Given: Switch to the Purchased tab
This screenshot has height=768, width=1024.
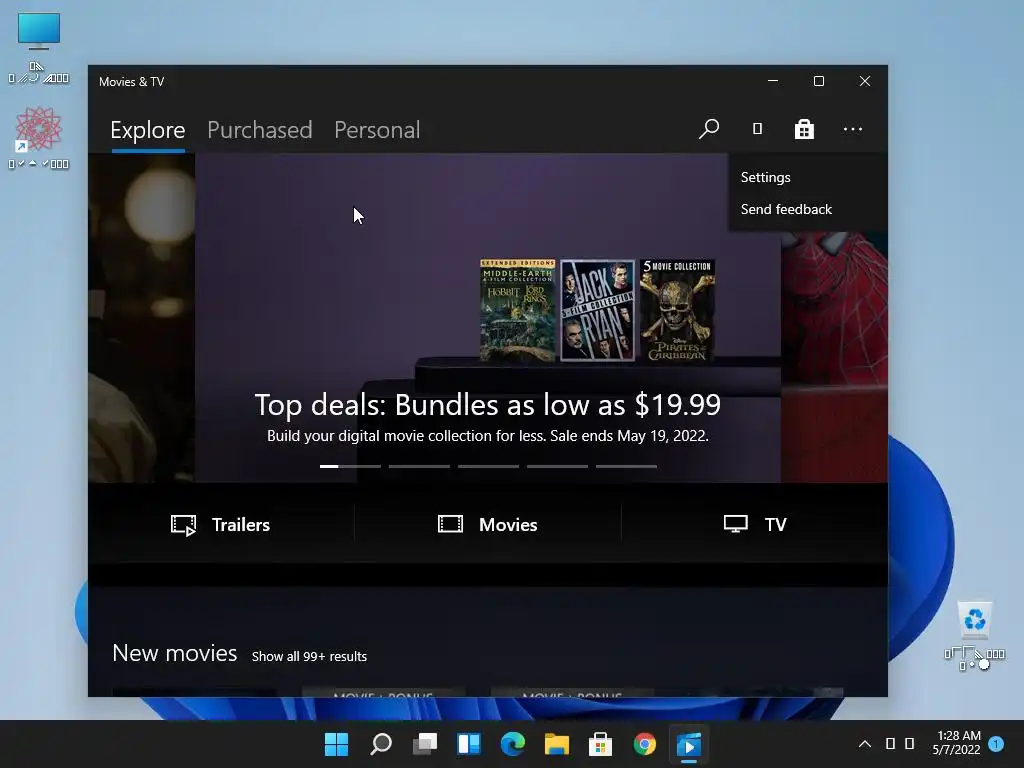Looking at the screenshot, I should [259, 130].
